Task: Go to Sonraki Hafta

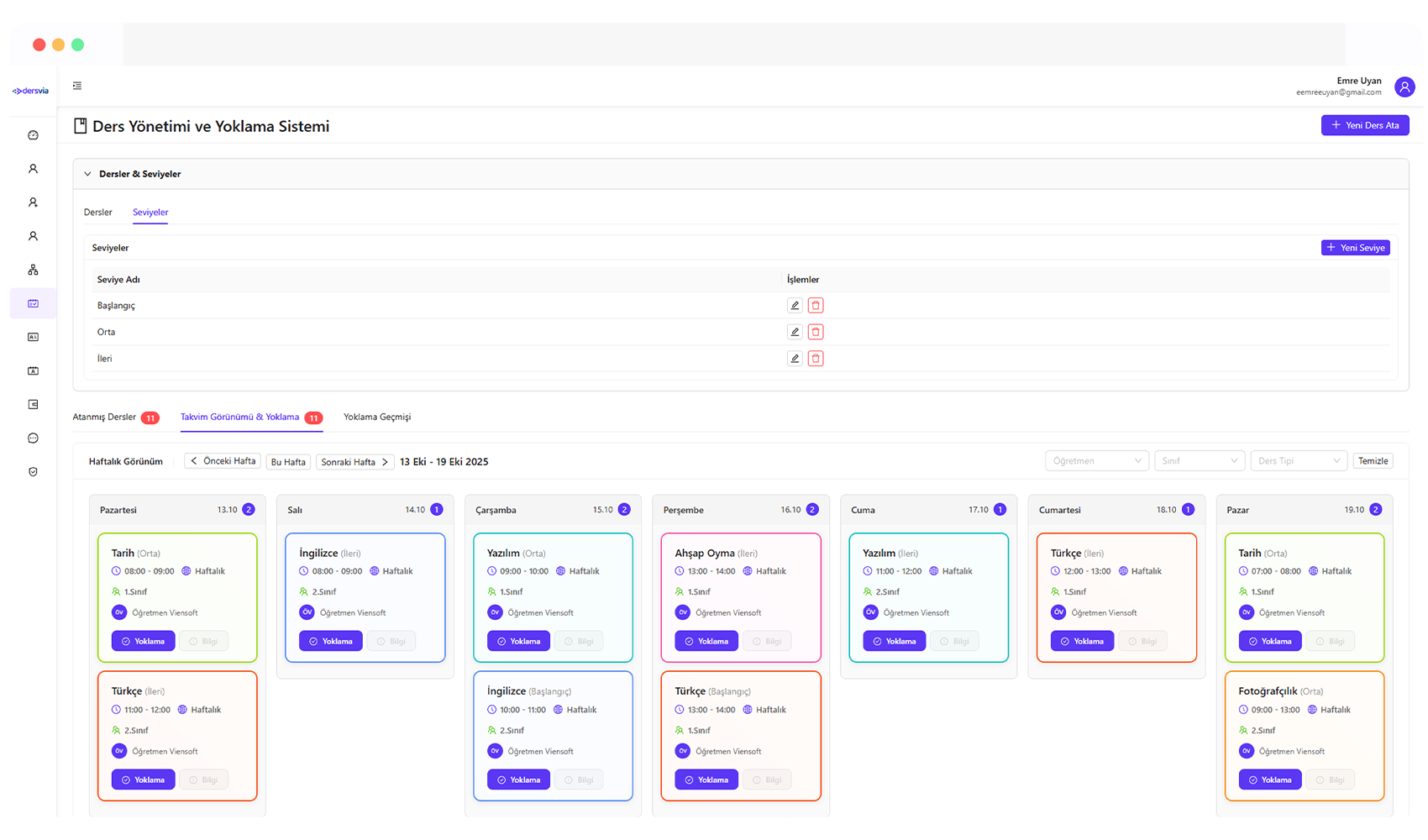Action: click(354, 462)
